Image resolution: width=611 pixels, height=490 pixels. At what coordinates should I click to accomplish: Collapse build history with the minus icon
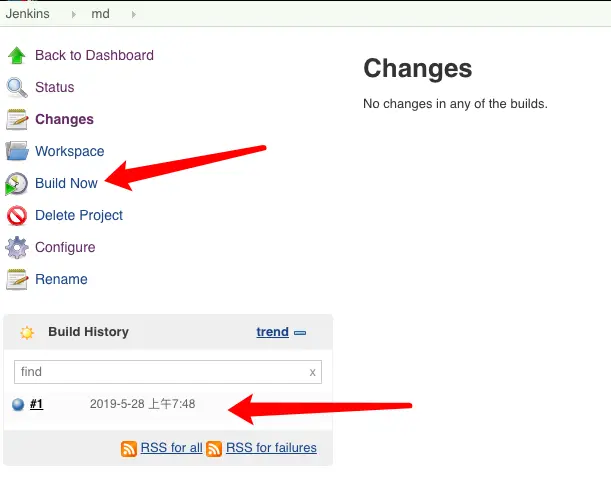click(300, 333)
